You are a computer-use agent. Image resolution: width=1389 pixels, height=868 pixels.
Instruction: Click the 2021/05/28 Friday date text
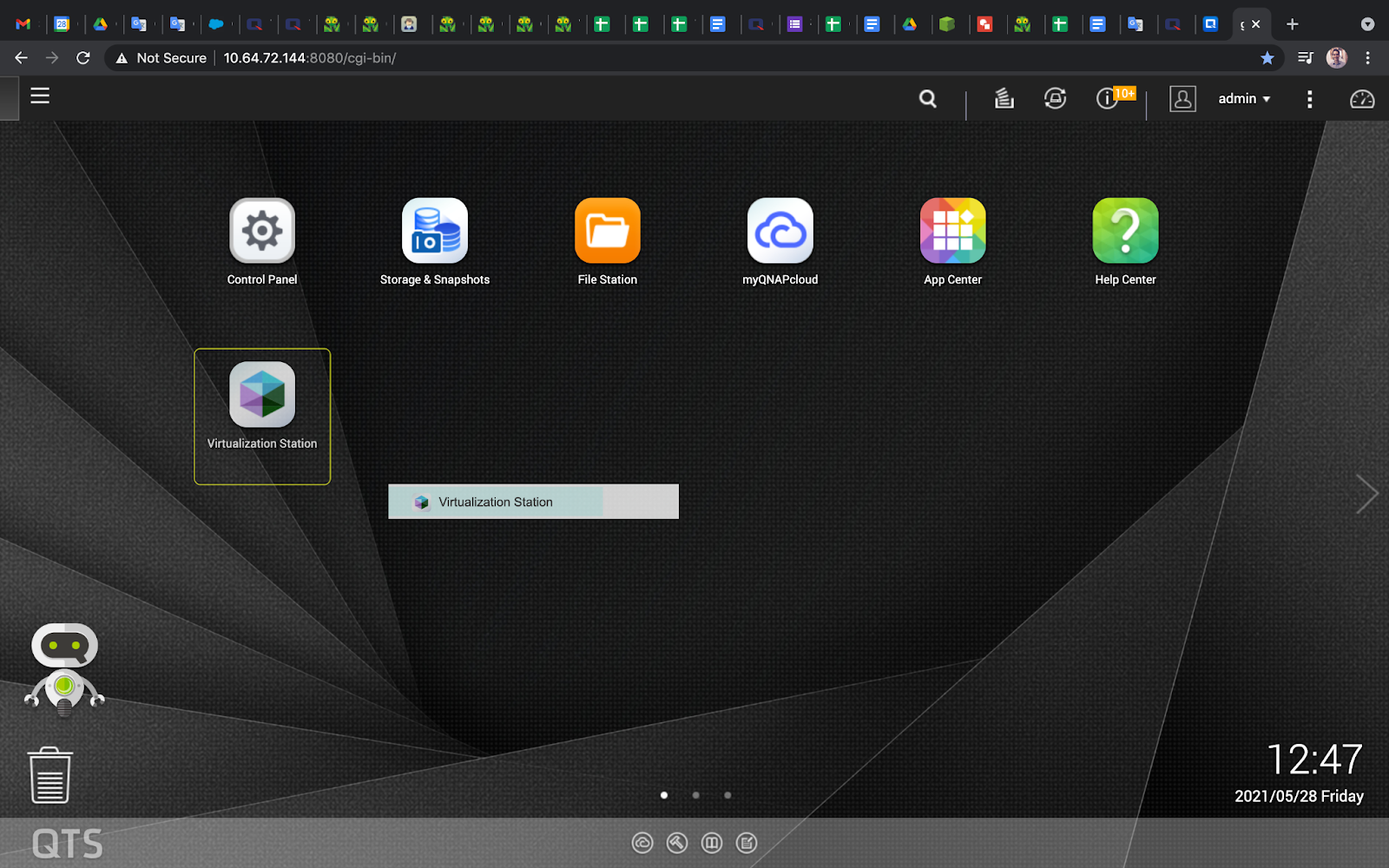[x=1299, y=796]
